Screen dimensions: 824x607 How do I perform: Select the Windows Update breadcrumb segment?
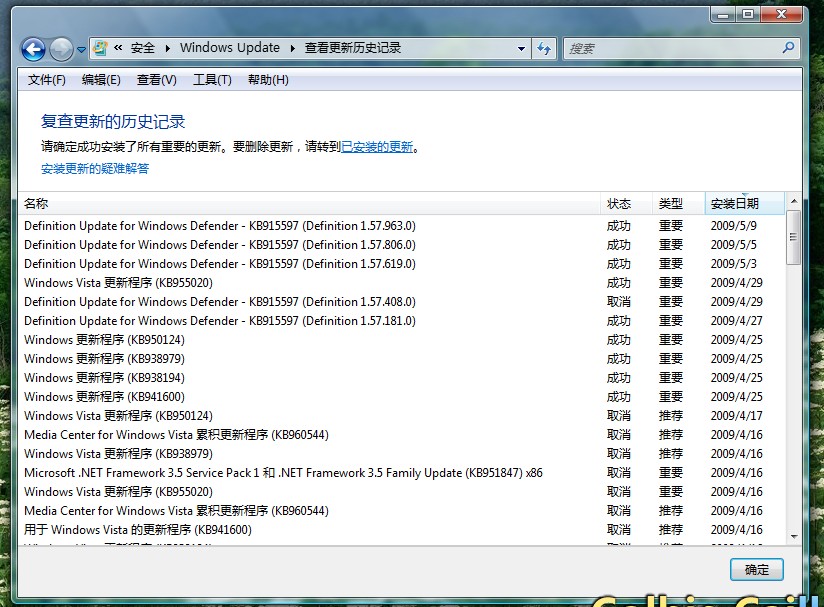[x=230, y=48]
